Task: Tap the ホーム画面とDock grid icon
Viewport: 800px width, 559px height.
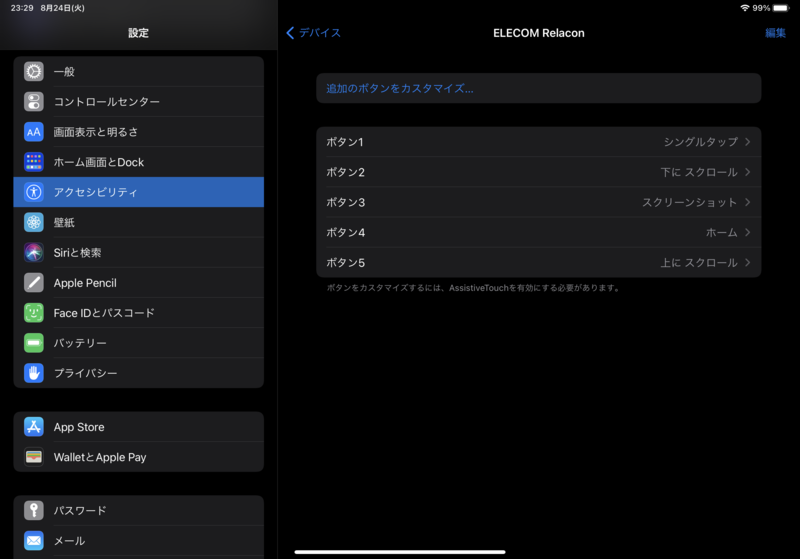Action: coord(34,162)
